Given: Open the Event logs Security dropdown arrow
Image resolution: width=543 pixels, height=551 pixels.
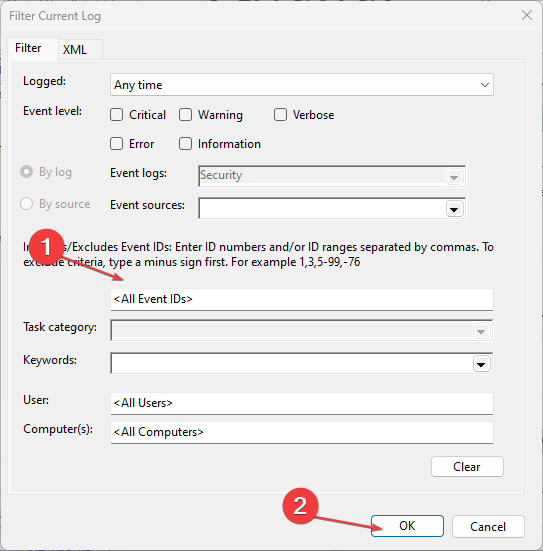Looking at the screenshot, I should [454, 177].
